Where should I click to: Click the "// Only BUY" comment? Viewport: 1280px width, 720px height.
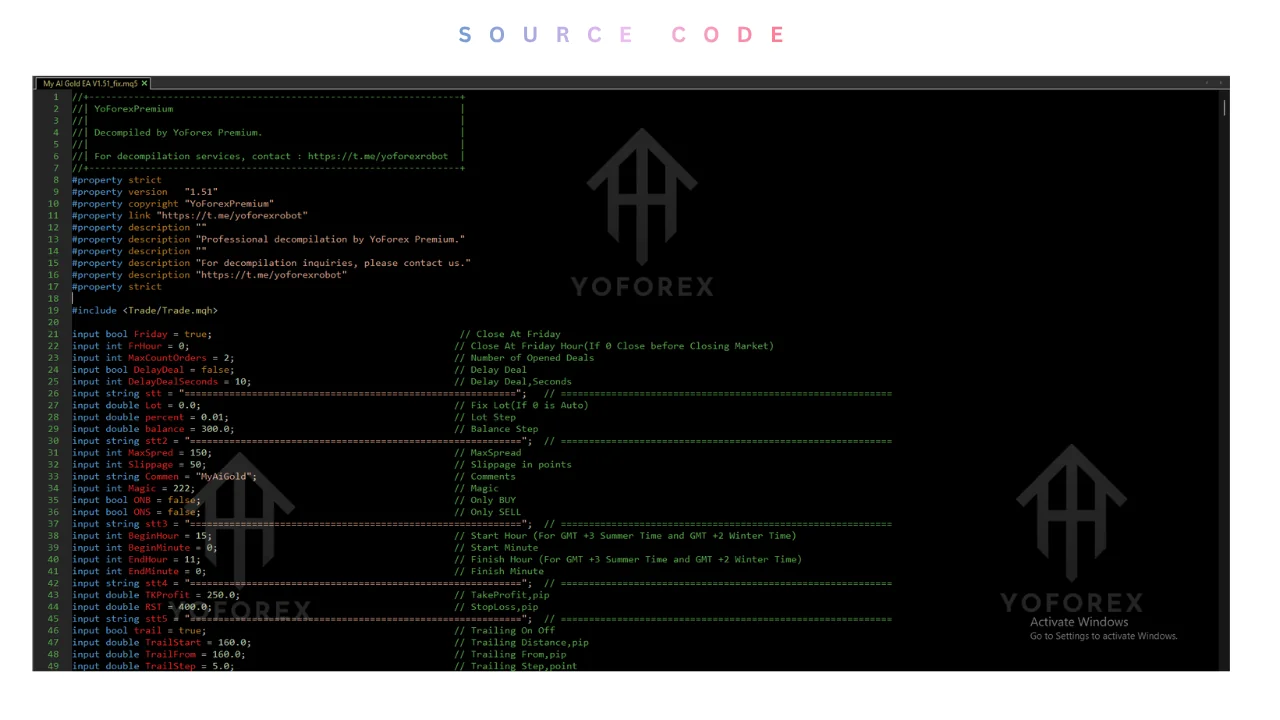(x=485, y=500)
